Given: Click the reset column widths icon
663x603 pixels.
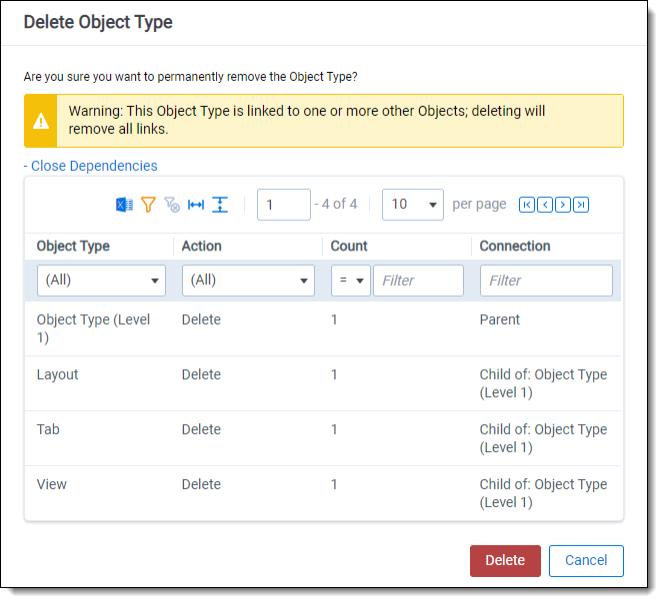Looking at the screenshot, I should coord(196,205).
